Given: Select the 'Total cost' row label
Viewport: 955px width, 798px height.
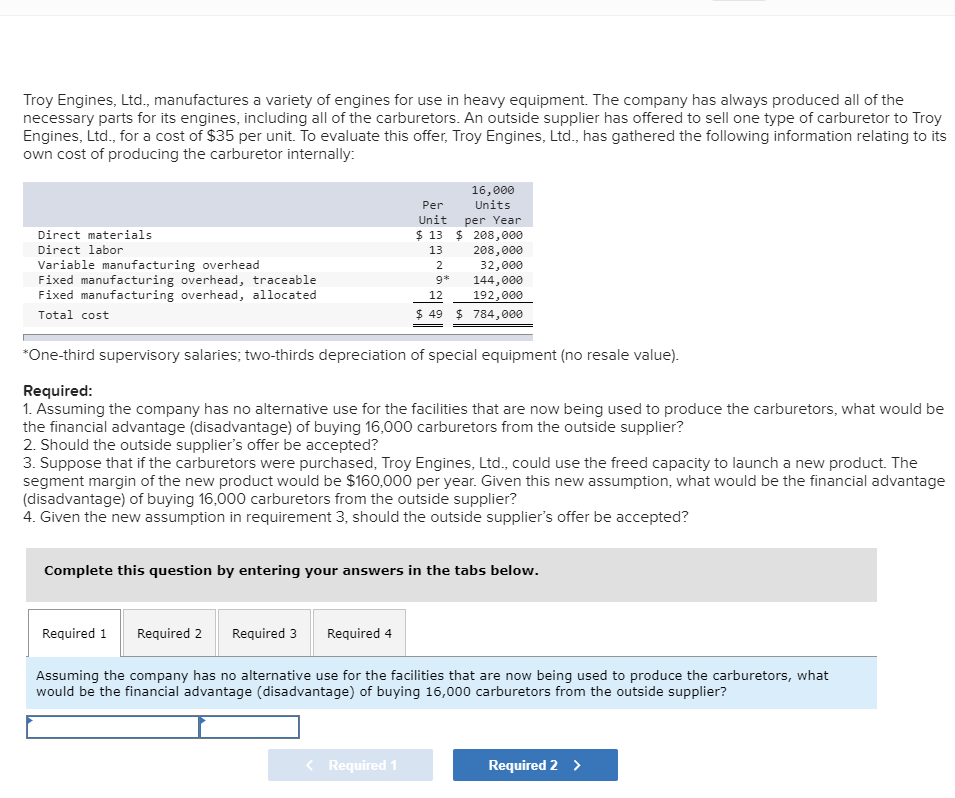Looking at the screenshot, I should (74, 315).
